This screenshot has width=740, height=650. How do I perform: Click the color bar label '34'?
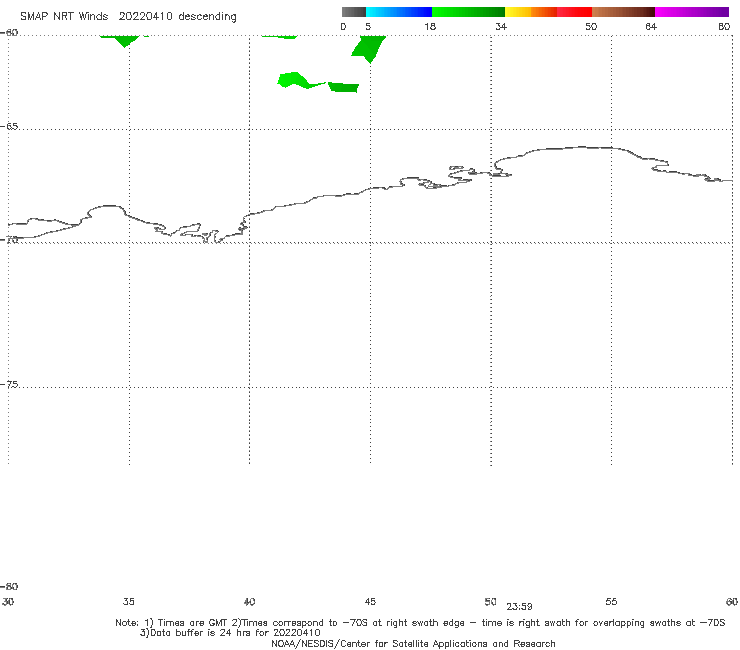click(x=501, y=26)
